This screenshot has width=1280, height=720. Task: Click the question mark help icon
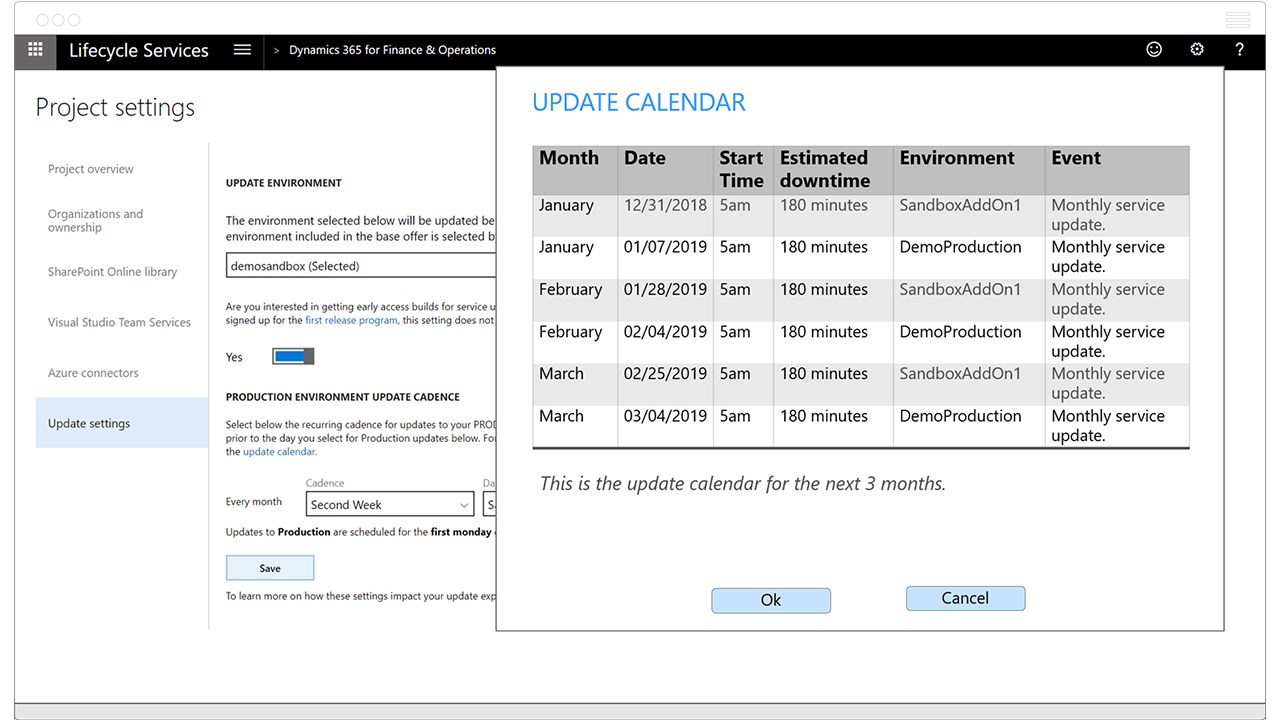[1240, 49]
